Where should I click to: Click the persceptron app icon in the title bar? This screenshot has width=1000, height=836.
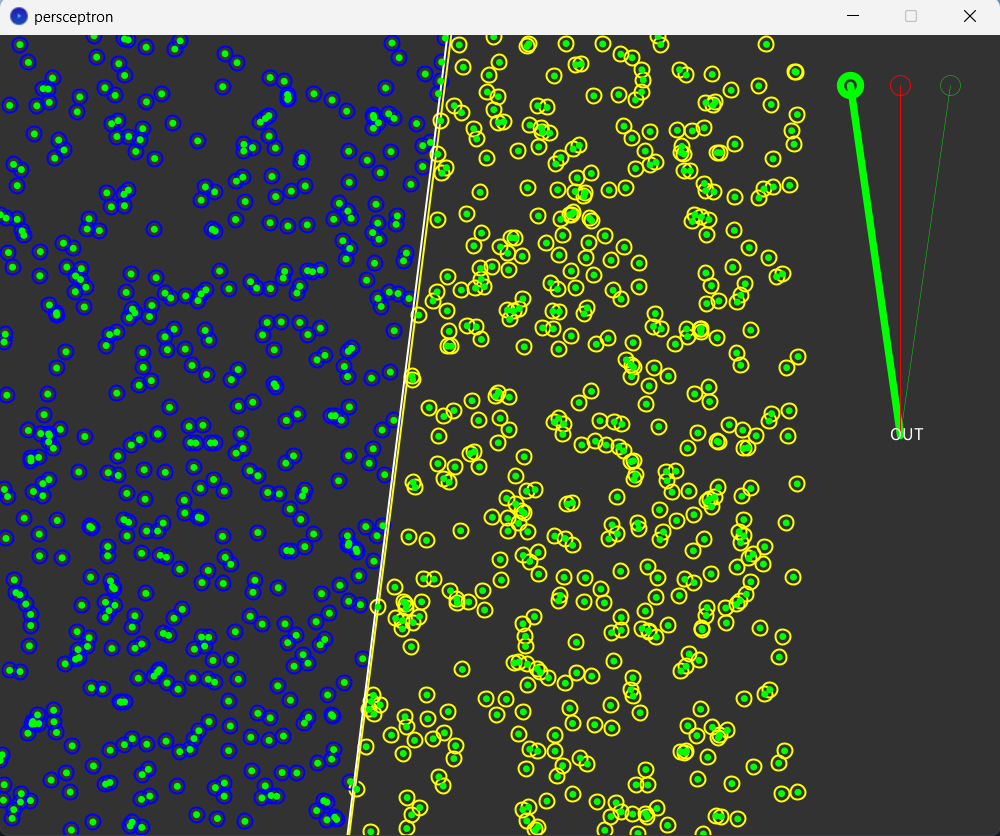[x=16, y=16]
